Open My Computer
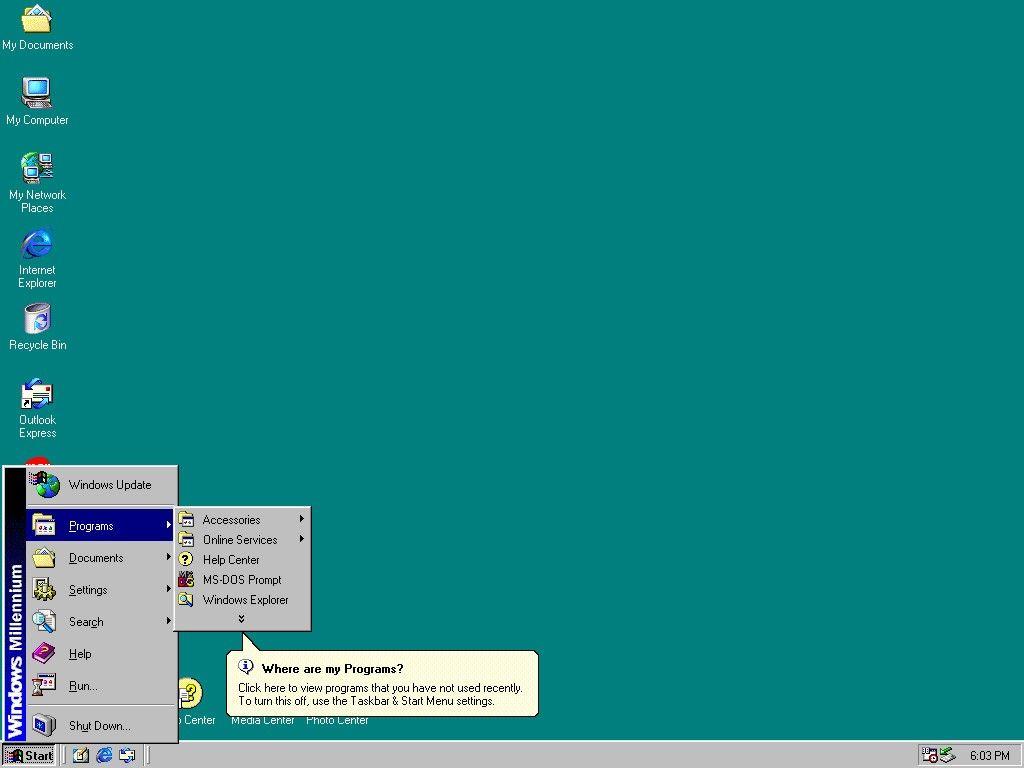Image resolution: width=1024 pixels, height=768 pixels. tap(37, 93)
